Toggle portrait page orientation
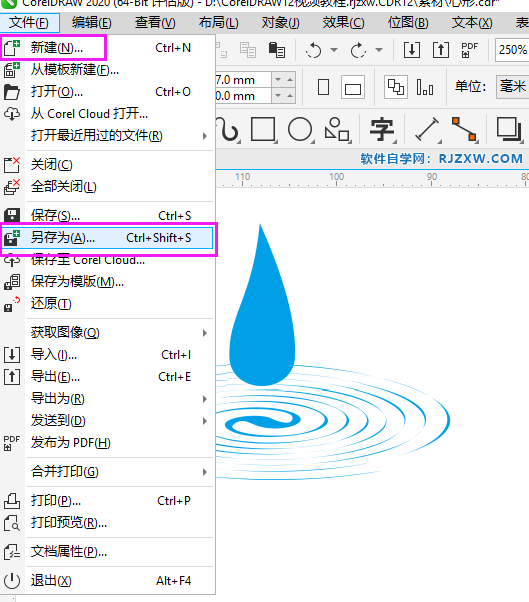Image resolution: width=529 pixels, height=602 pixels. pyautogui.click(x=324, y=87)
